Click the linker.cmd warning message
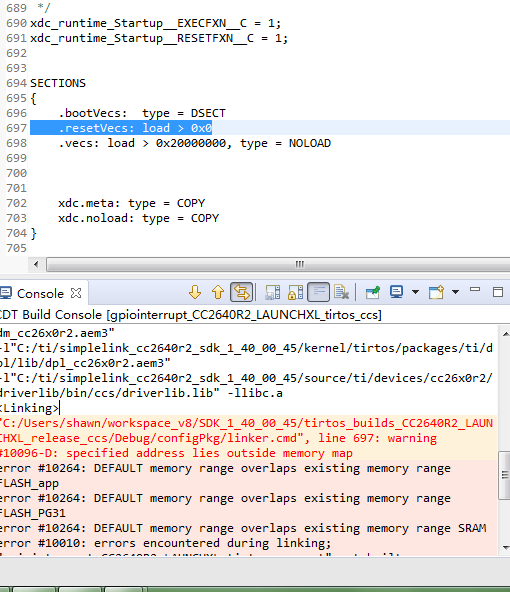The image size is (510, 592). tap(247, 438)
